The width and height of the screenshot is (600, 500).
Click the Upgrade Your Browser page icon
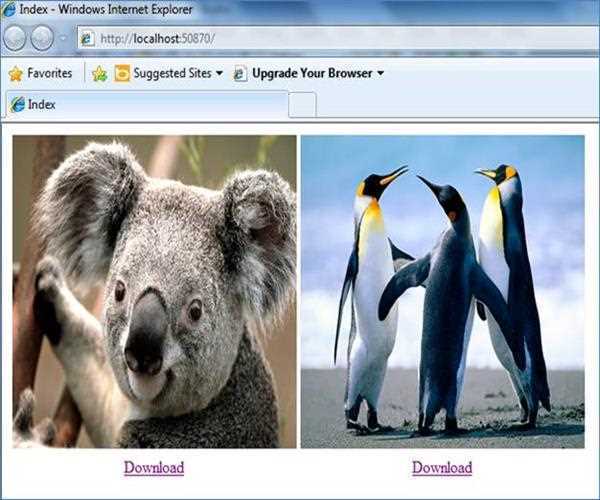pos(240,73)
